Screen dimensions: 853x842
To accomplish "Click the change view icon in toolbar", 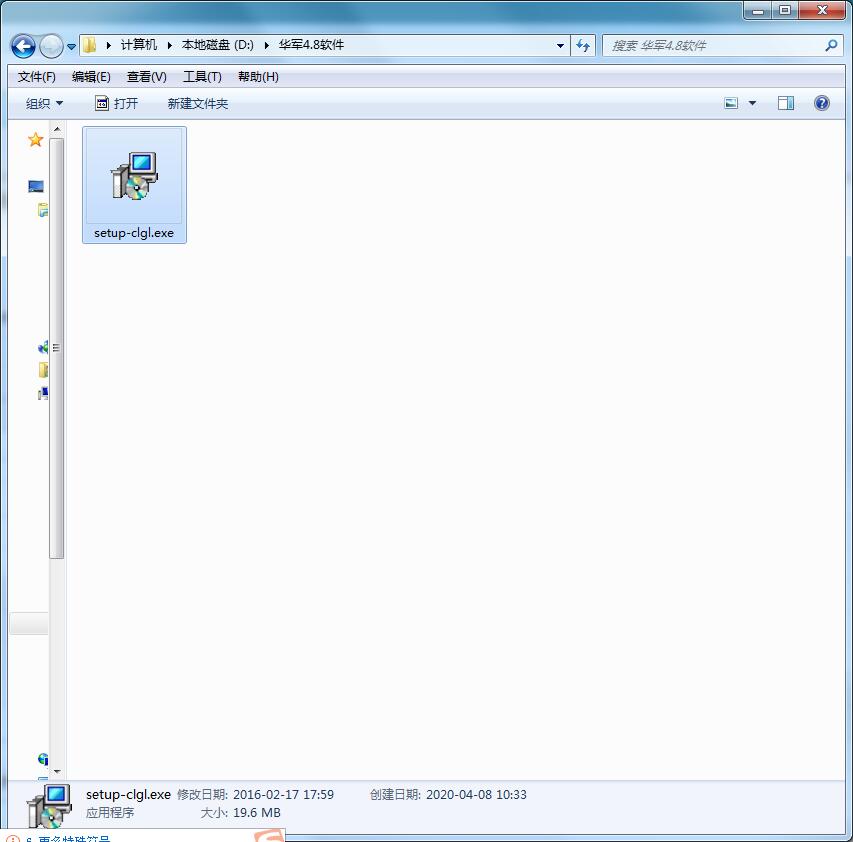I will click(x=731, y=103).
